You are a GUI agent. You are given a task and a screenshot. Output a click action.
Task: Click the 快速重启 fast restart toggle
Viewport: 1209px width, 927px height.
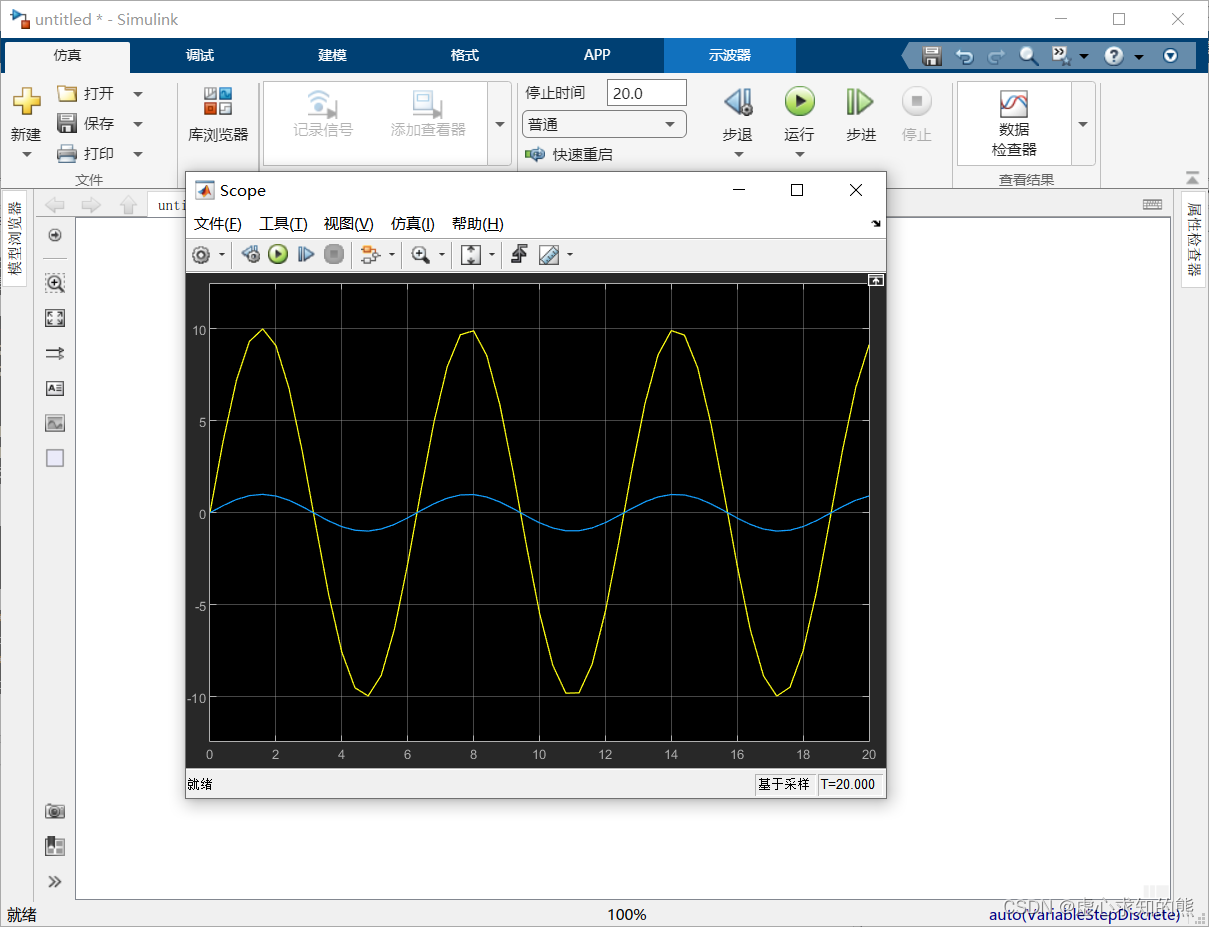pos(569,155)
